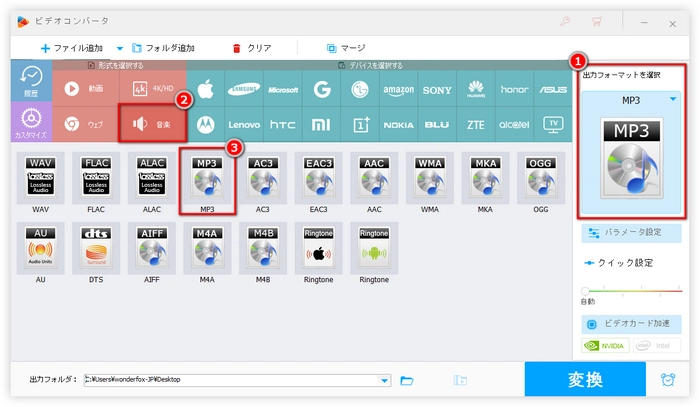
Task: Select the Apple iPhone Ringtone icon
Action: point(319,248)
